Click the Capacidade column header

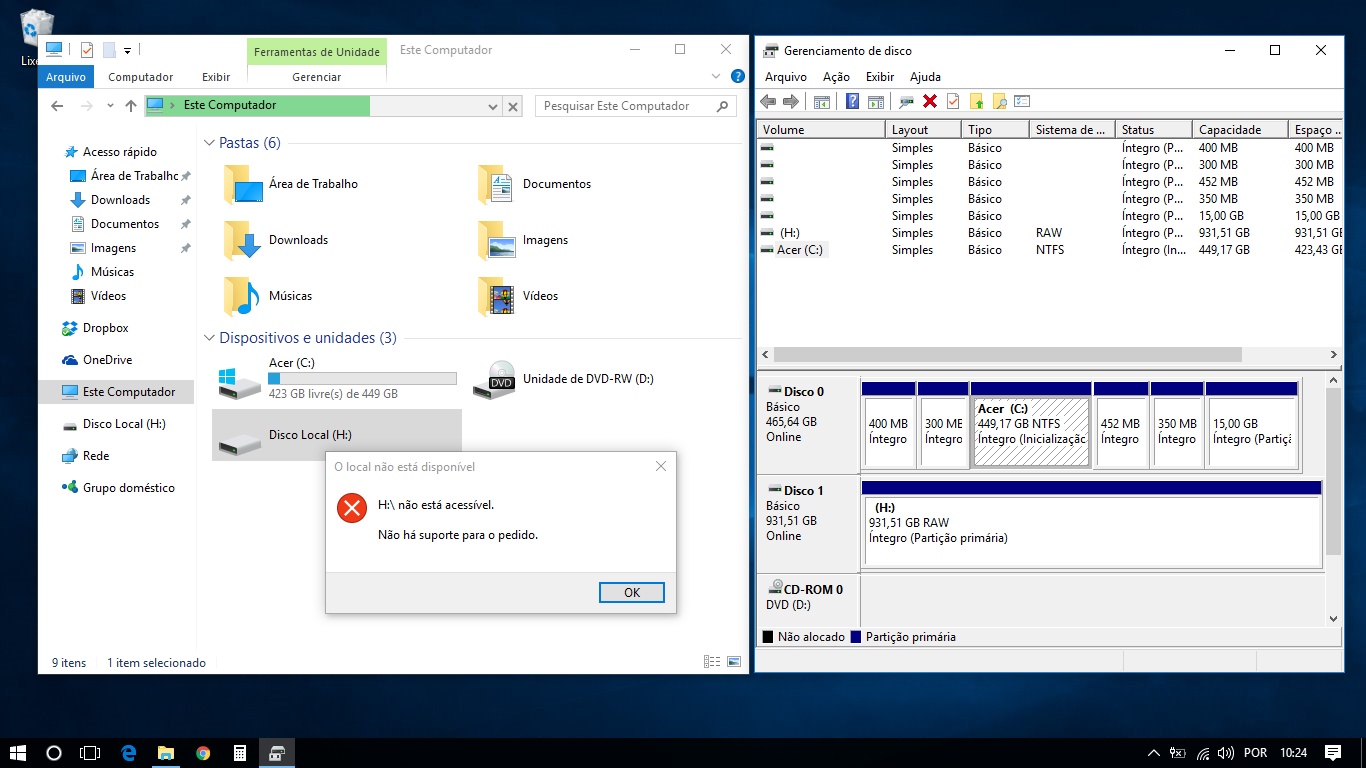(x=1240, y=129)
